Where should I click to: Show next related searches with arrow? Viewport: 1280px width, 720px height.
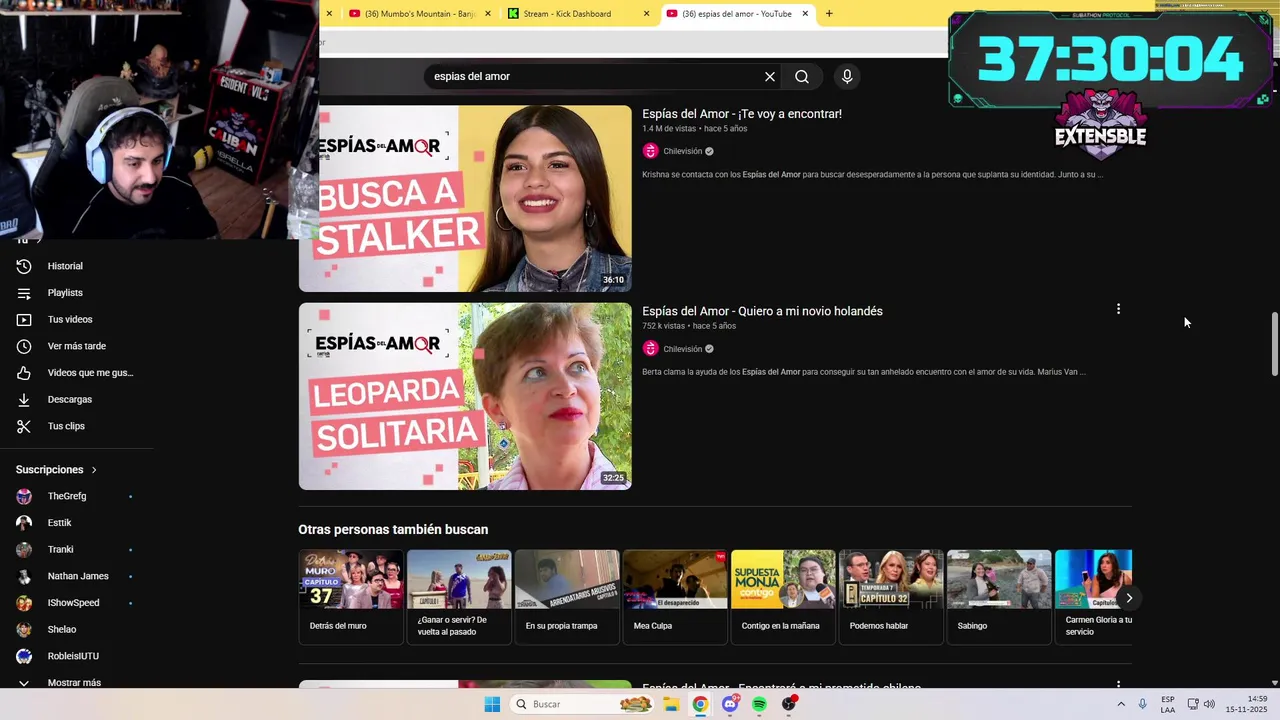pos(1129,598)
